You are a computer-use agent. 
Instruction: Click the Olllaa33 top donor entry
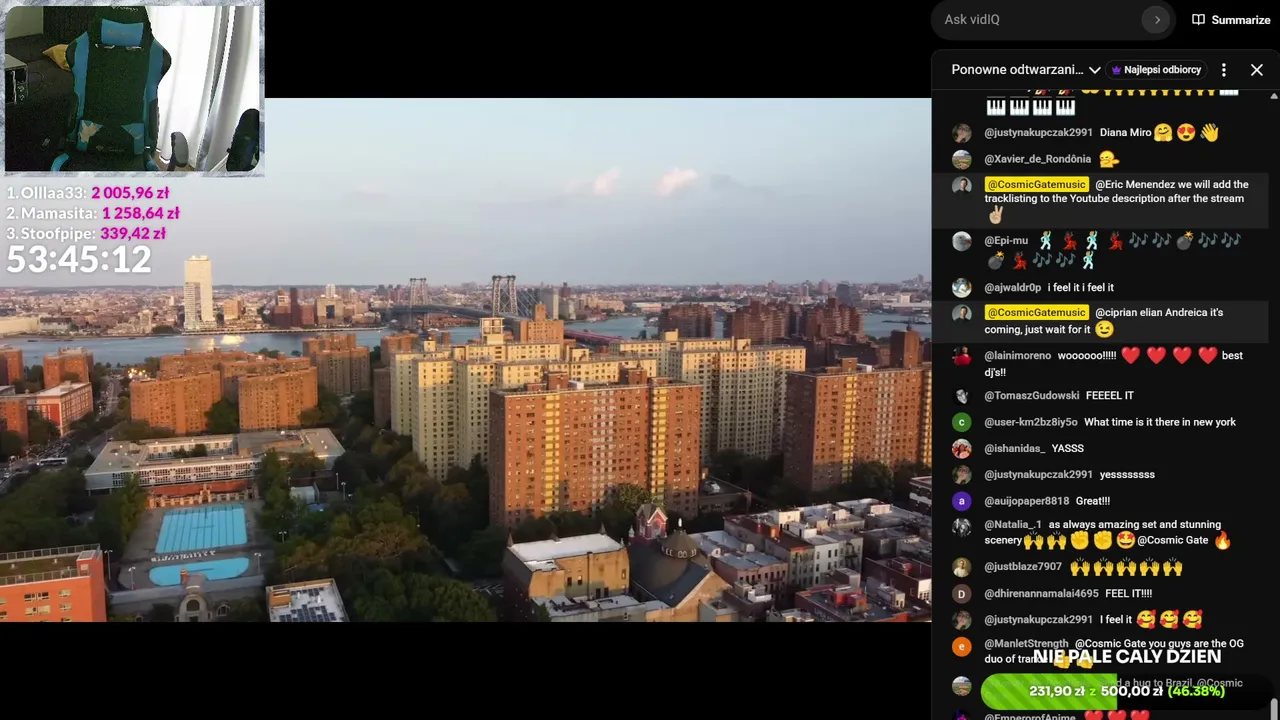tap(88, 193)
